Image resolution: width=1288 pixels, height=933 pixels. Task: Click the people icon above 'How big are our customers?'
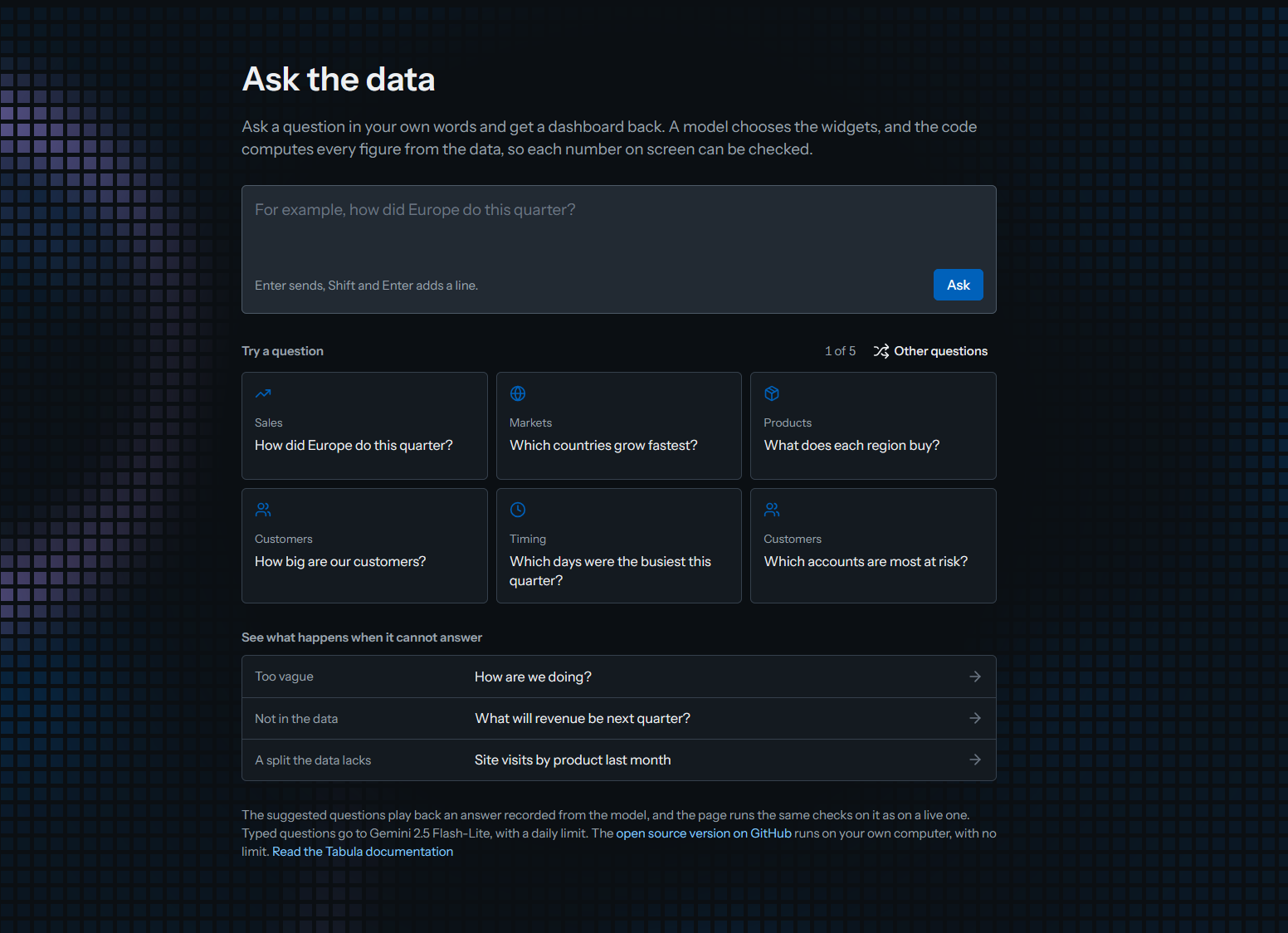coord(263,510)
